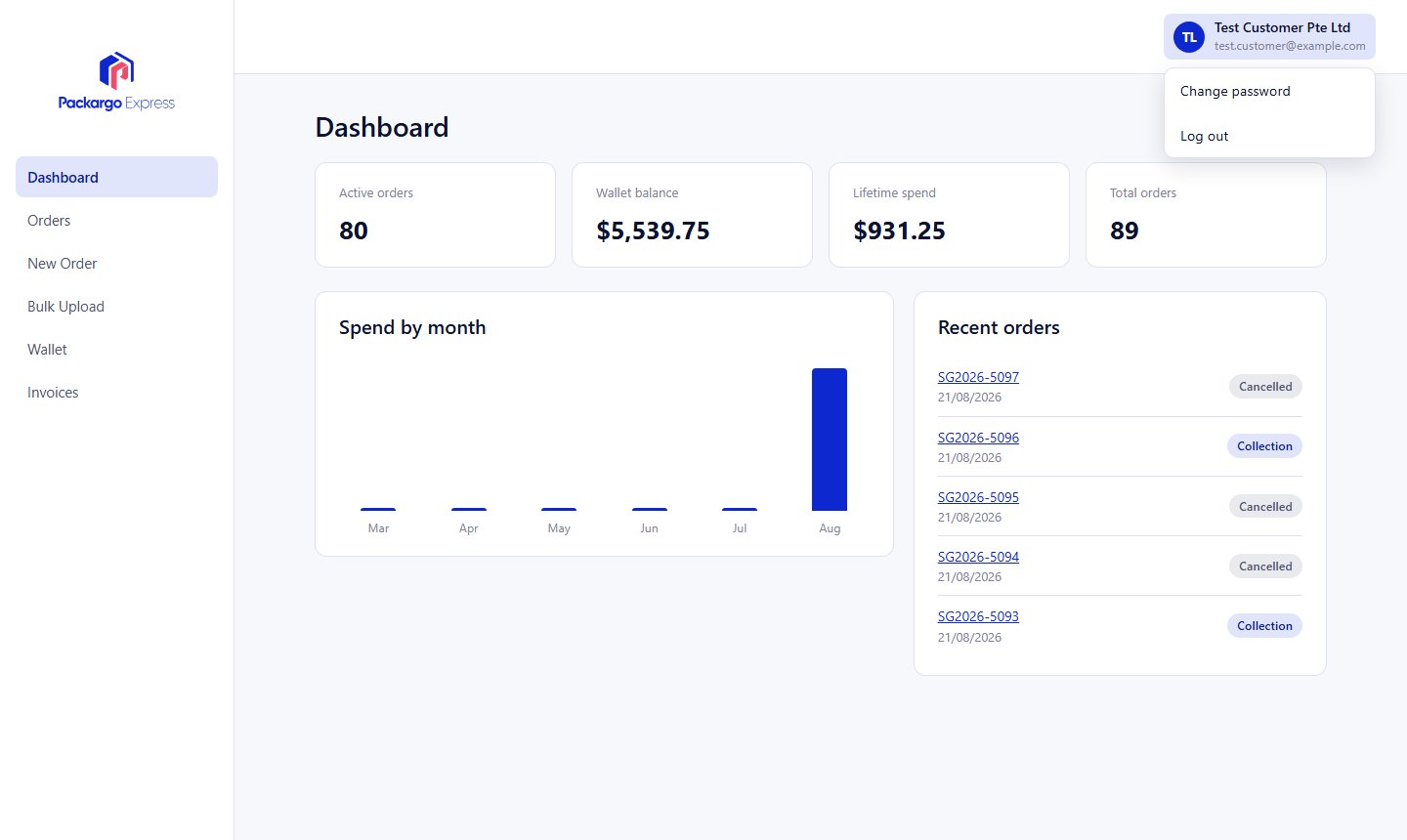Screen dimensions: 1407x840
Task: Open Bulk Upload in the sidebar
Action: (116, 306)
